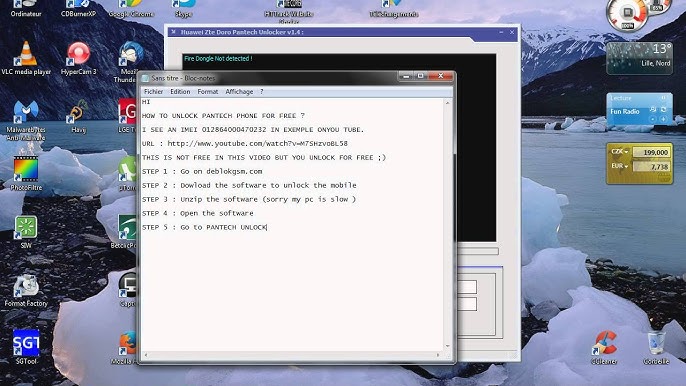Open the weather gadget showing 13° Lille
The width and height of the screenshot is (686, 386).
click(x=639, y=58)
